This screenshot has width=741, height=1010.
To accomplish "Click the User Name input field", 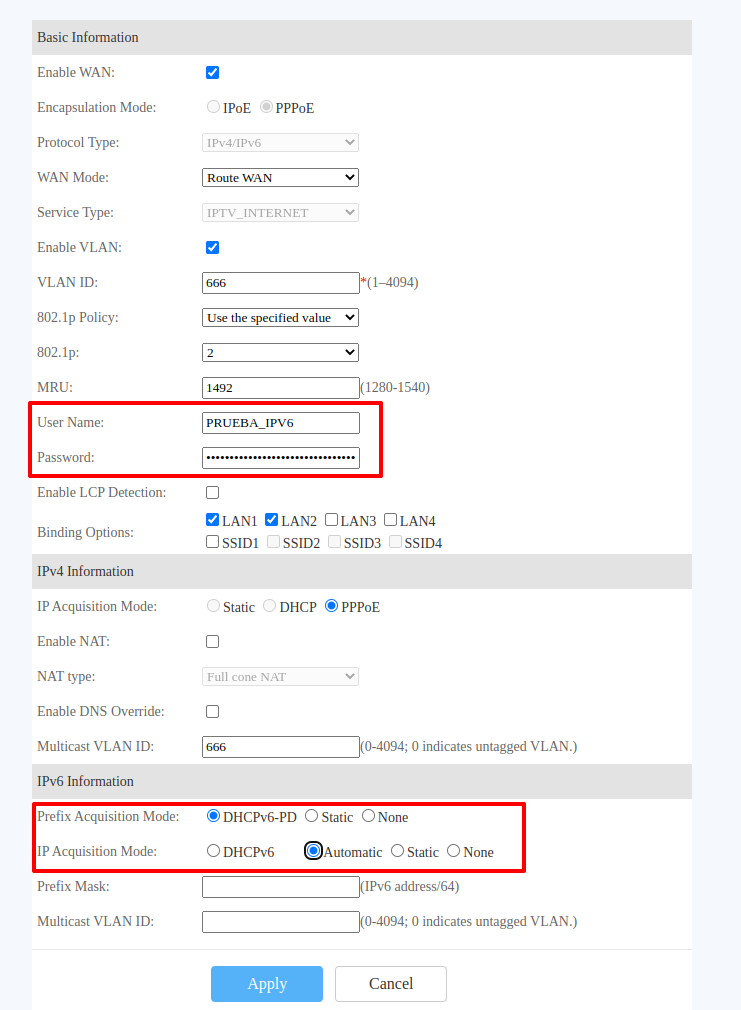I will (x=280, y=422).
